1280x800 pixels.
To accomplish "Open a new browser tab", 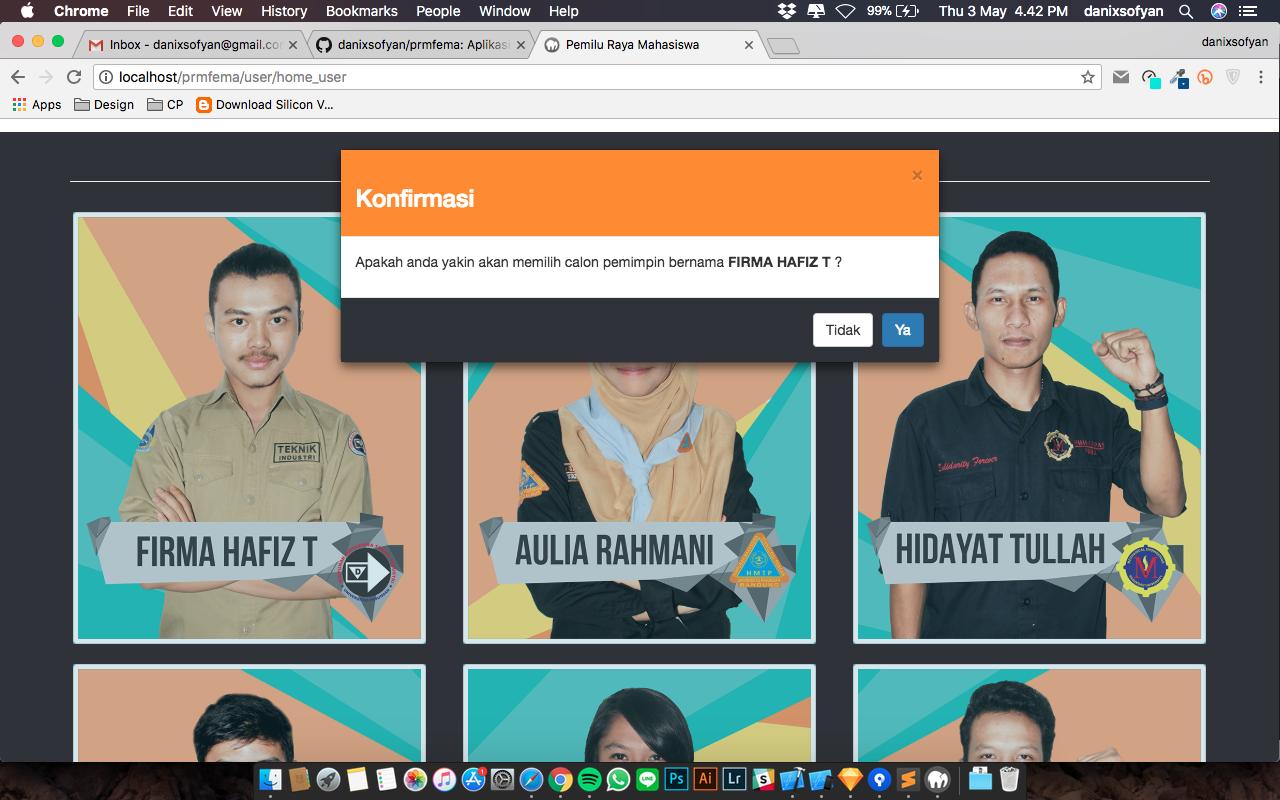I will tap(783, 46).
